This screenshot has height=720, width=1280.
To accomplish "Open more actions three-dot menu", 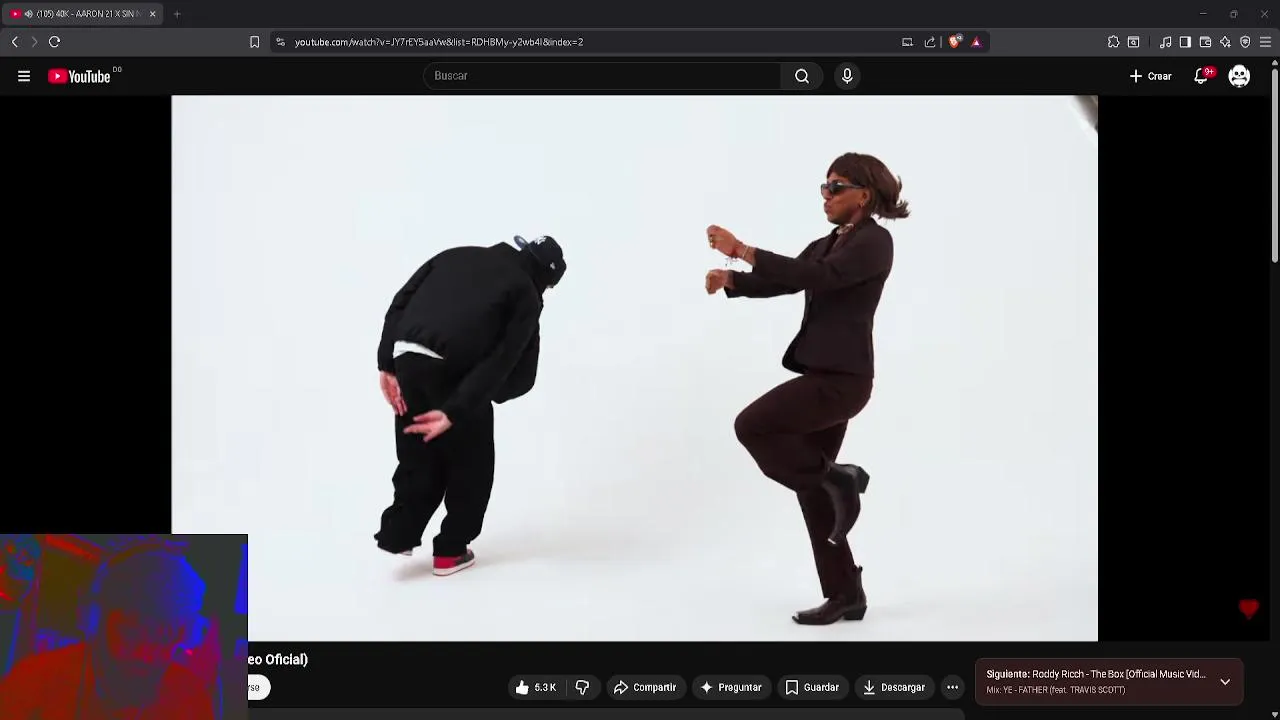I will click(x=953, y=687).
